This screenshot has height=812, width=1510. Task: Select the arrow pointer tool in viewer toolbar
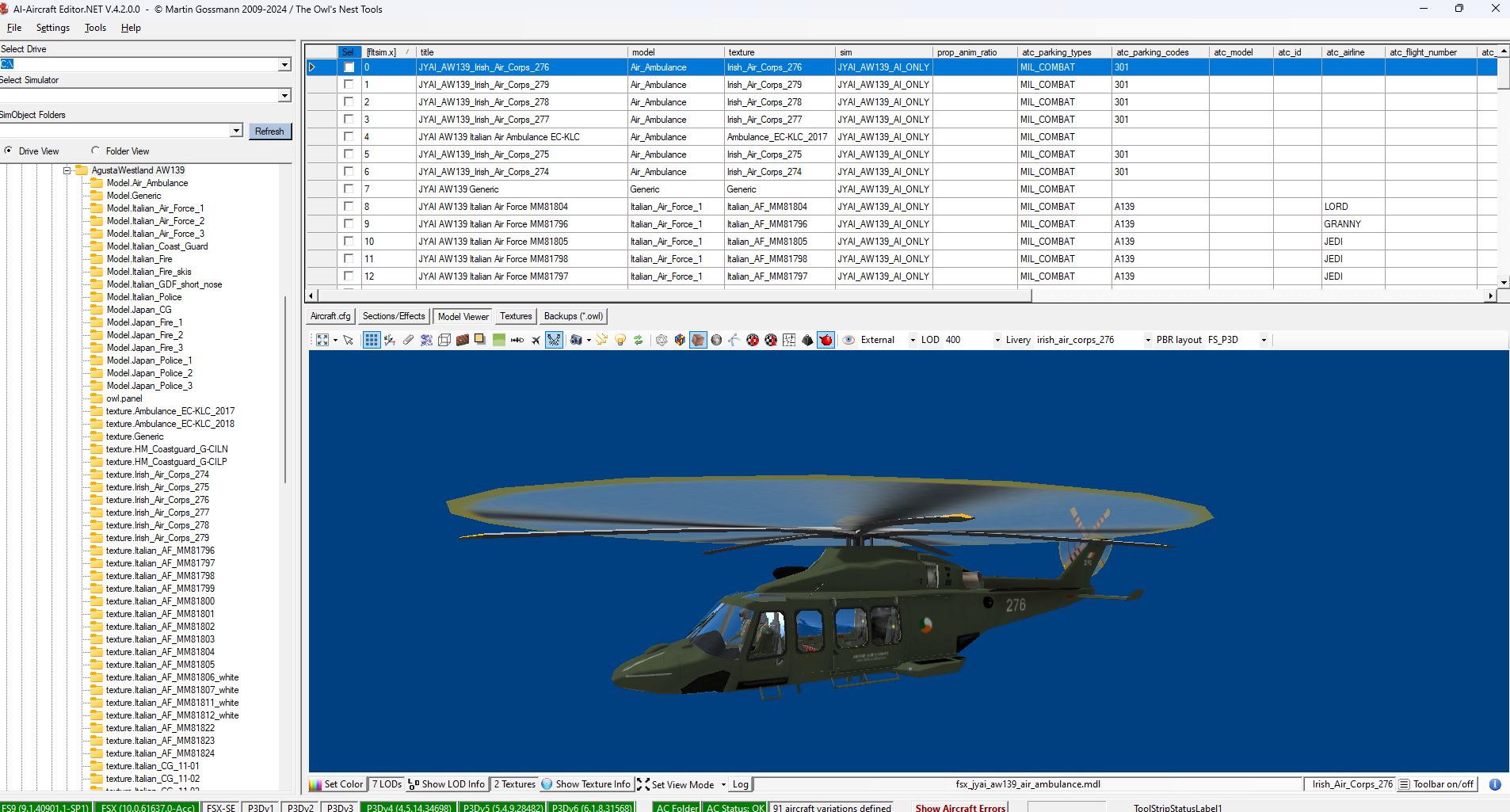tap(348, 340)
